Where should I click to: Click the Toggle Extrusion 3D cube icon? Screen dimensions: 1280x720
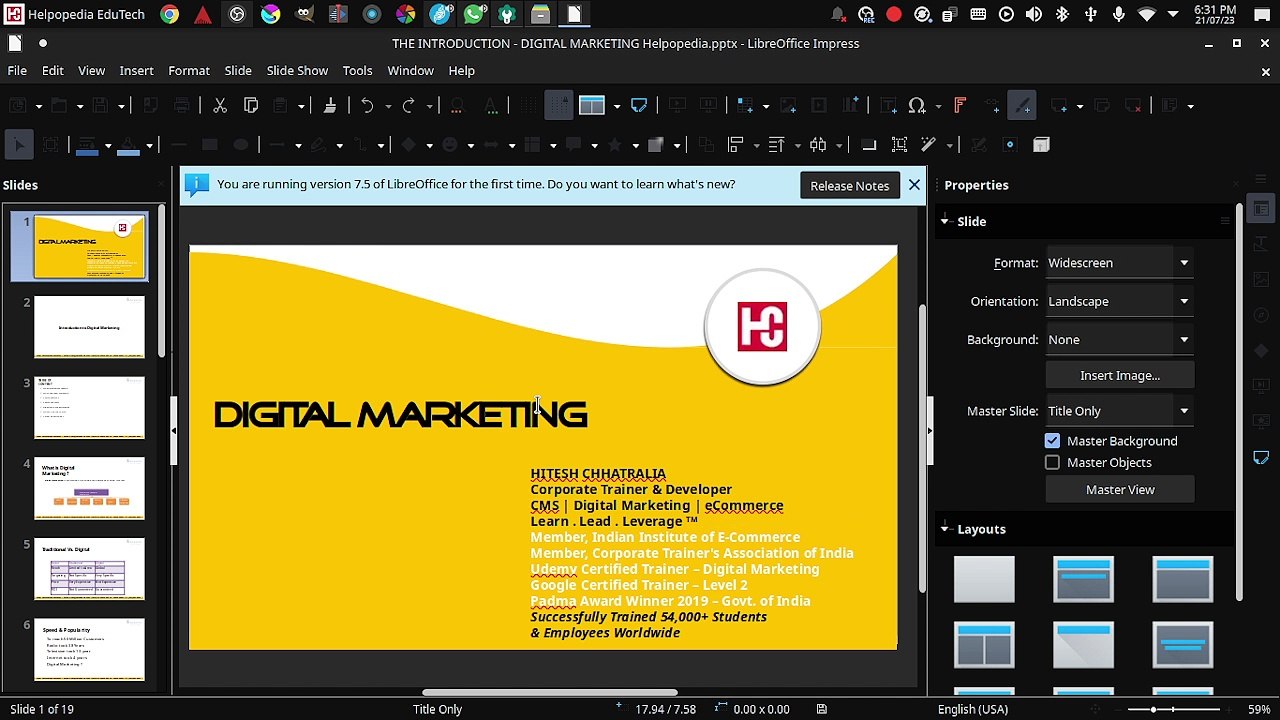pyautogui.click(x=1041, y=145)
